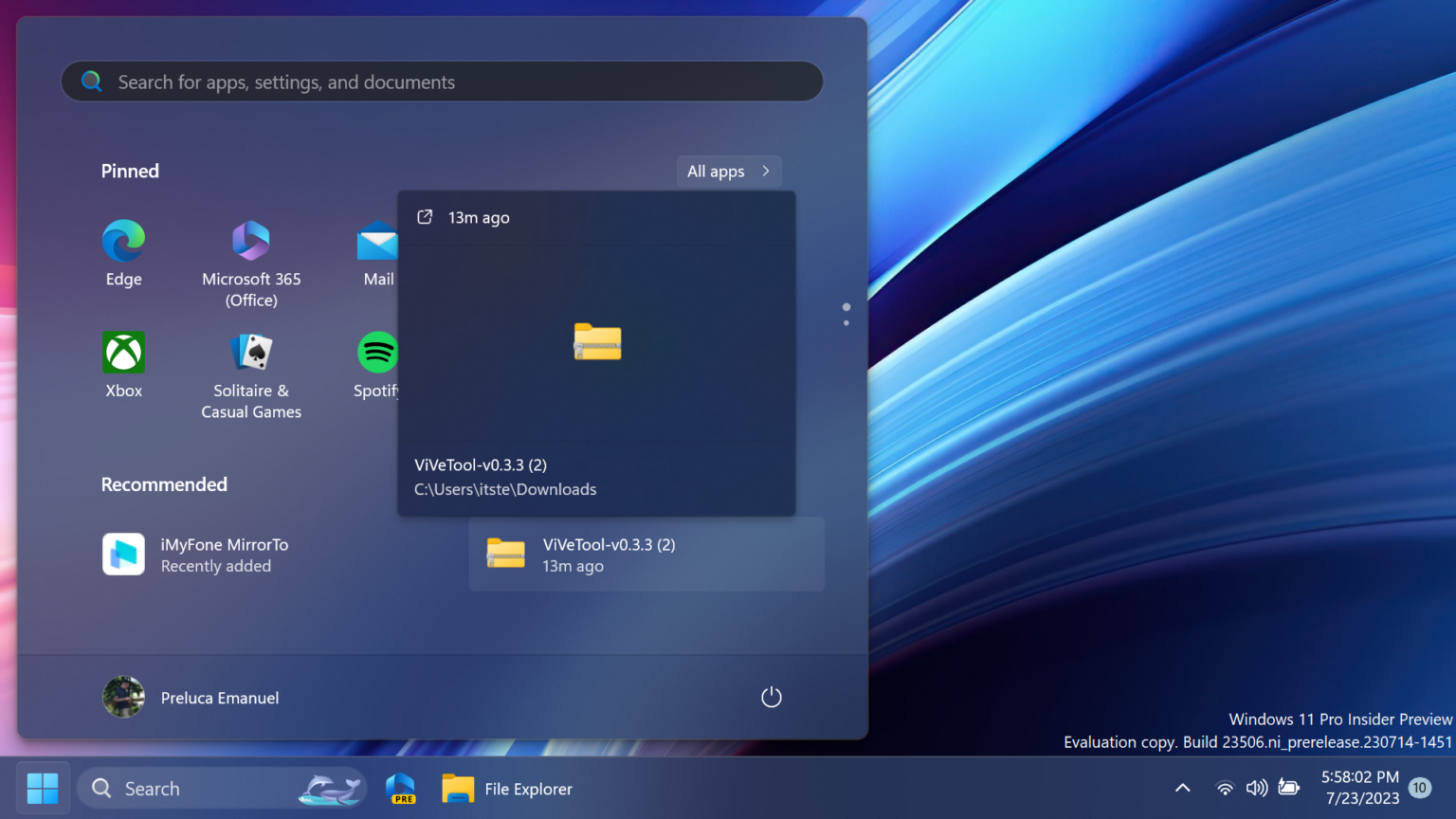The width and height of the screenshot is (1456, 819).
Task: Click the power button in Start menu
Action: (771, 697)
